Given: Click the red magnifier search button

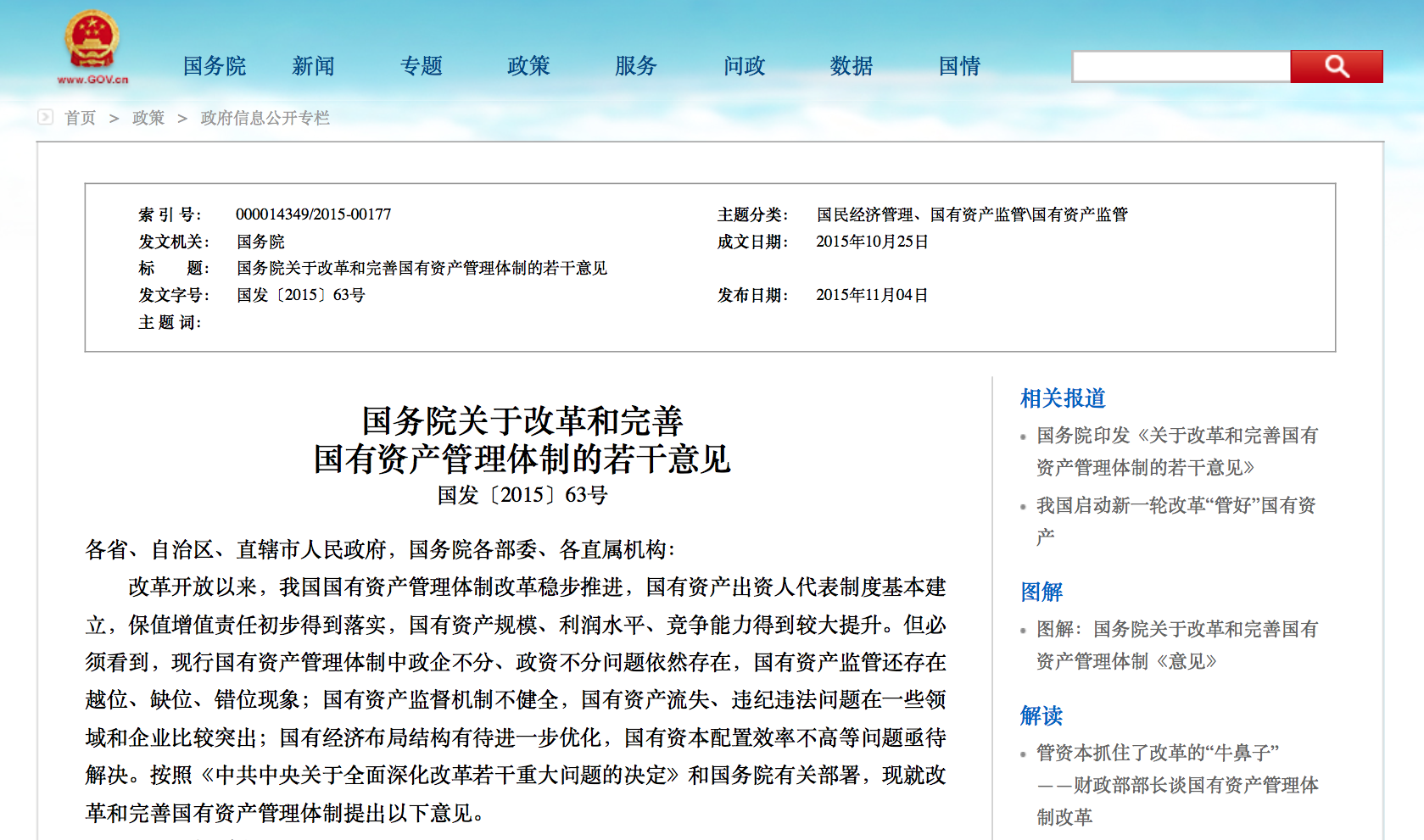Looking at the screenshot, I should pos(1336,66).
